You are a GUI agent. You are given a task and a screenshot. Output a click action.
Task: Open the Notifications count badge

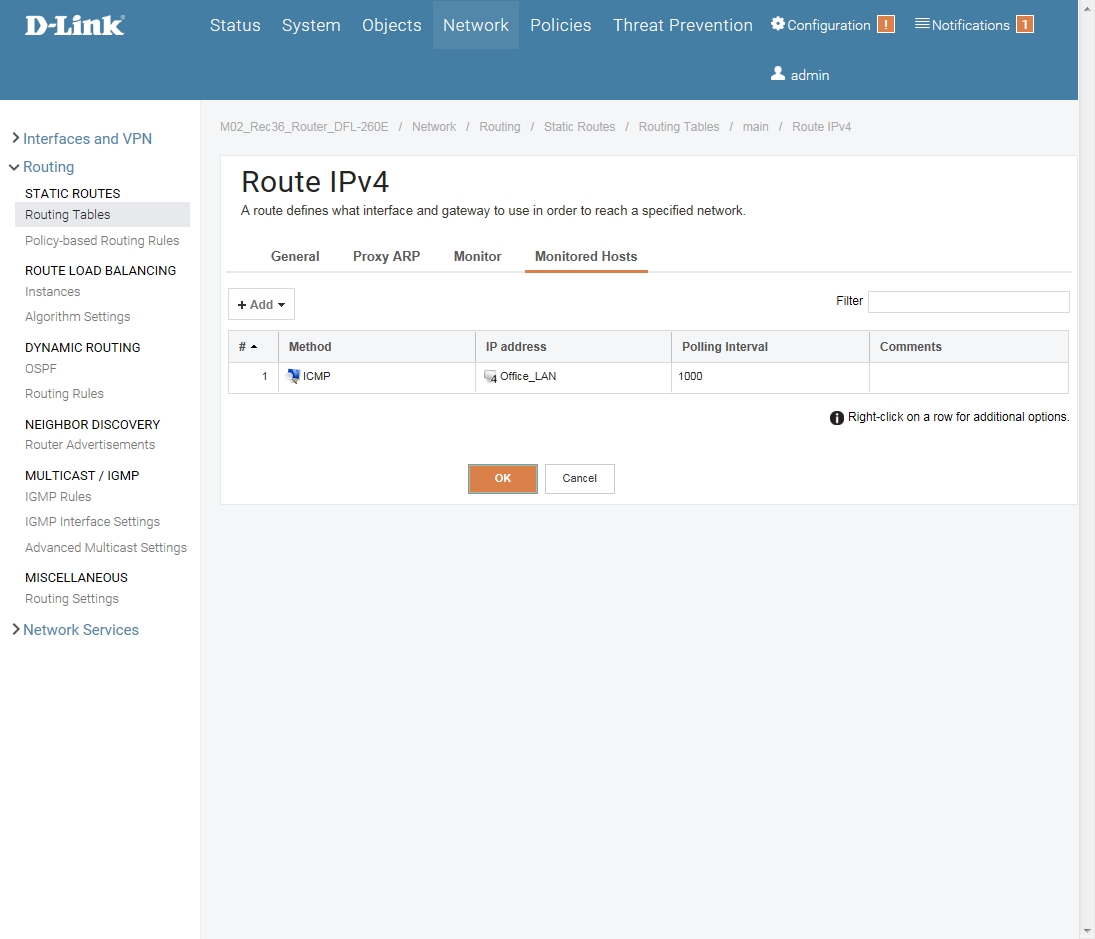[x=1024, y=24]
